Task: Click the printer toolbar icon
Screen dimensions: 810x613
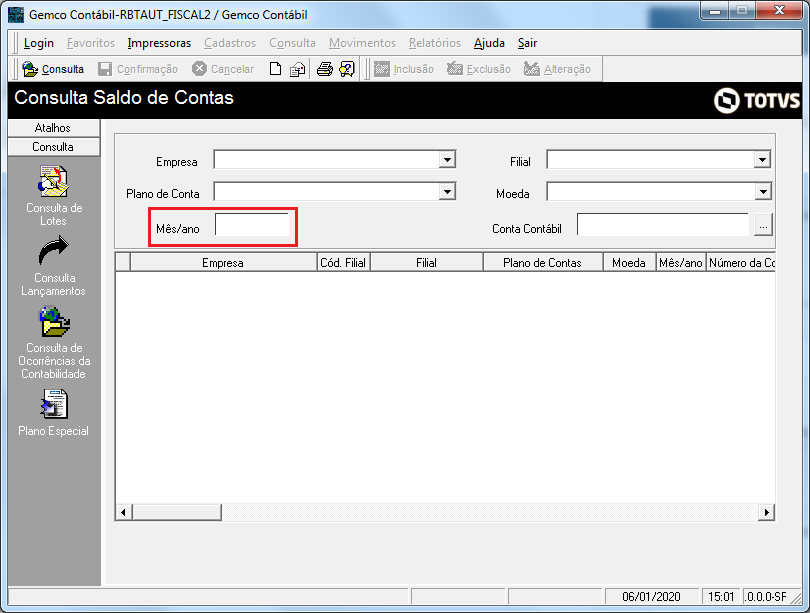Action: point(324,69)
